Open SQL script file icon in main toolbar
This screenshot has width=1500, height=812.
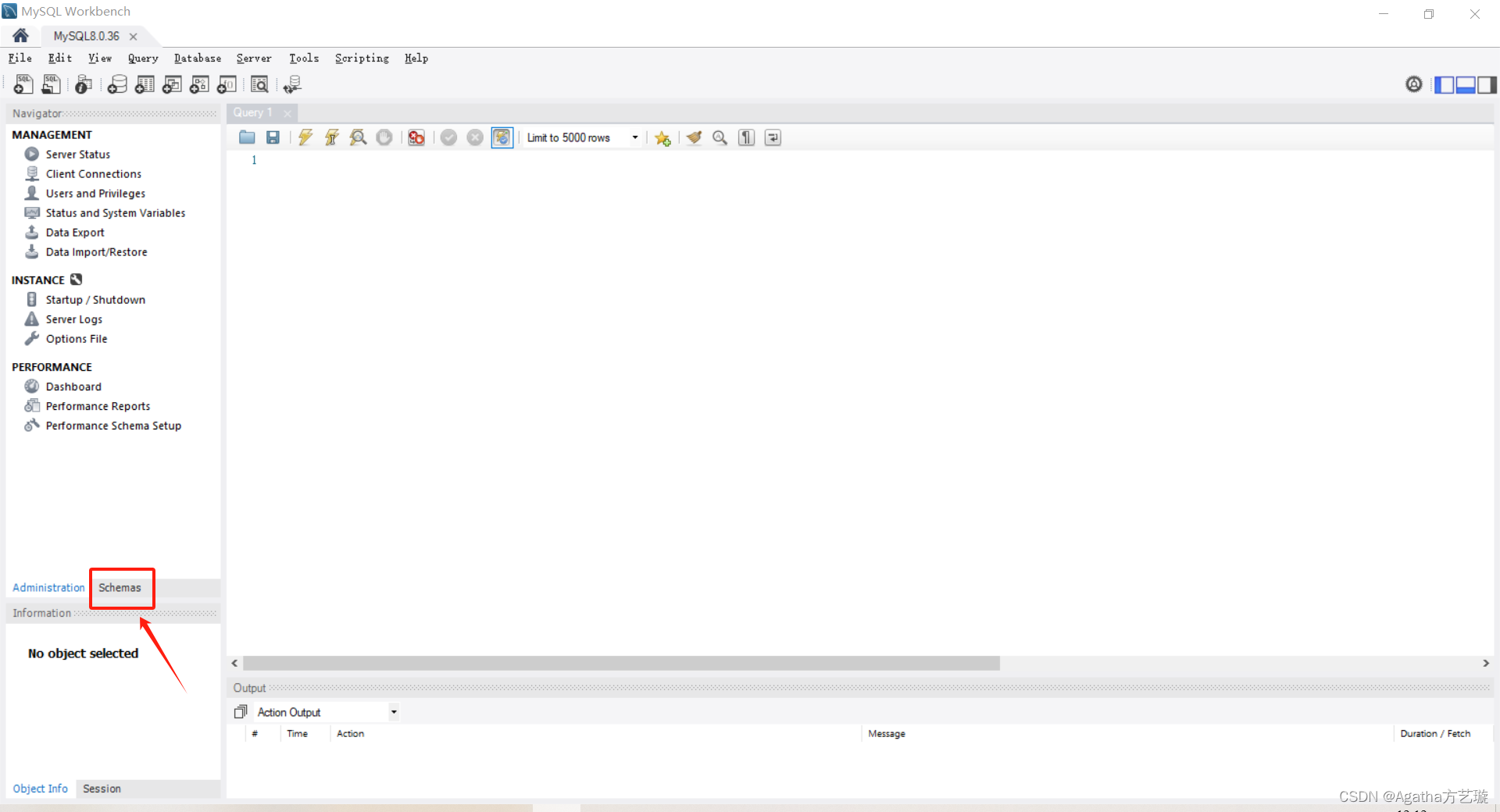tap(51, 84)
